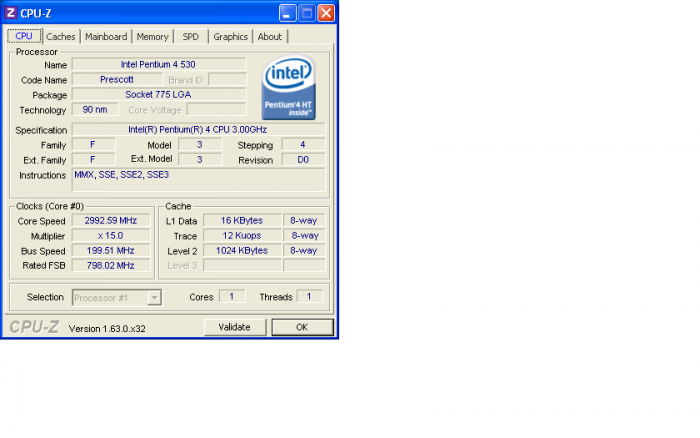The image size is (700, 438).
Task: Open the Mainboard tab
Action: tap(106, 37)
